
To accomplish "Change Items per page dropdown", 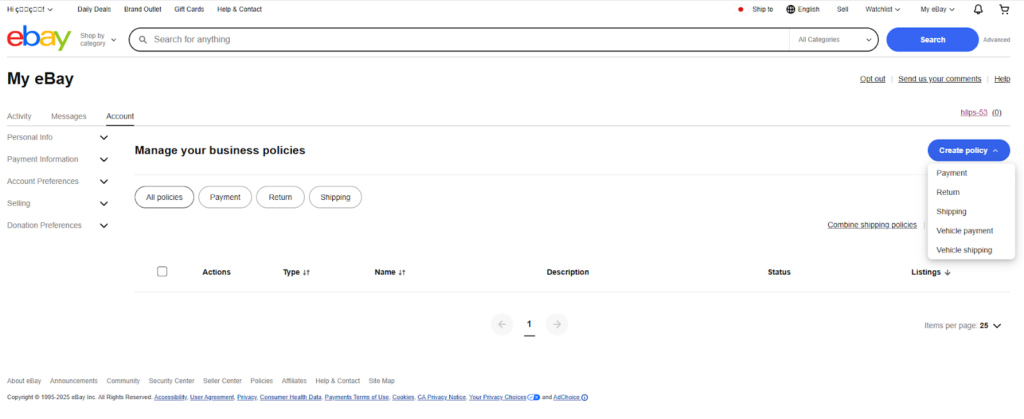I will click(x=989, y=326).
